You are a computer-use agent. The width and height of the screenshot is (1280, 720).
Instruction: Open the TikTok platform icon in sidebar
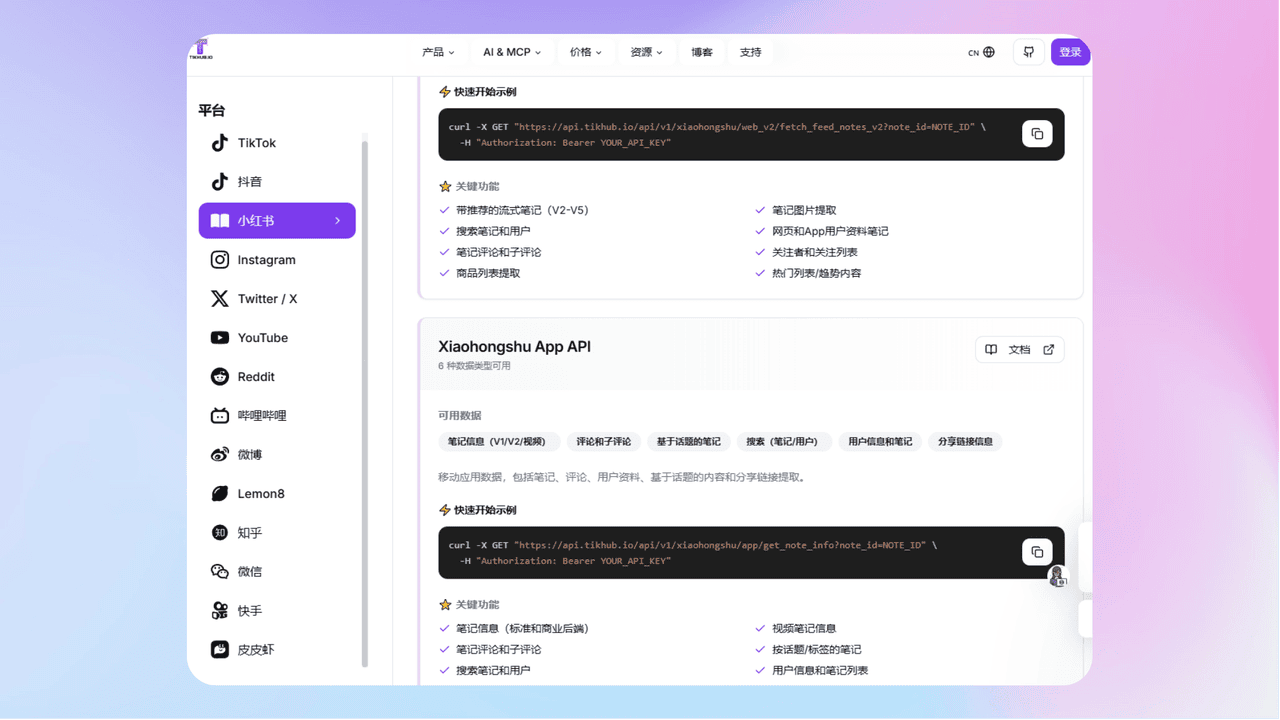[220, 143]
